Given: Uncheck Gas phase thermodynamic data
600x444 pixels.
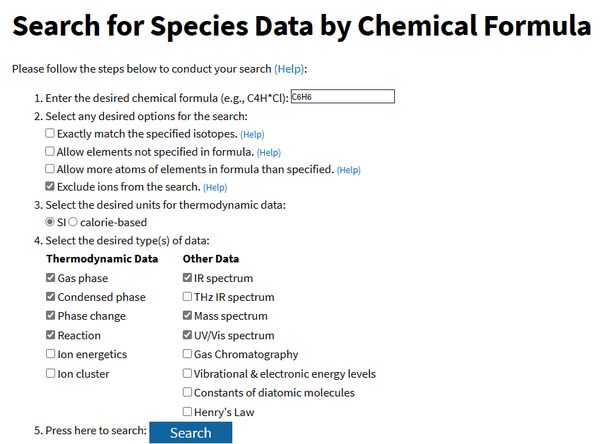Looking at the screenshot, I should (51, 278).
